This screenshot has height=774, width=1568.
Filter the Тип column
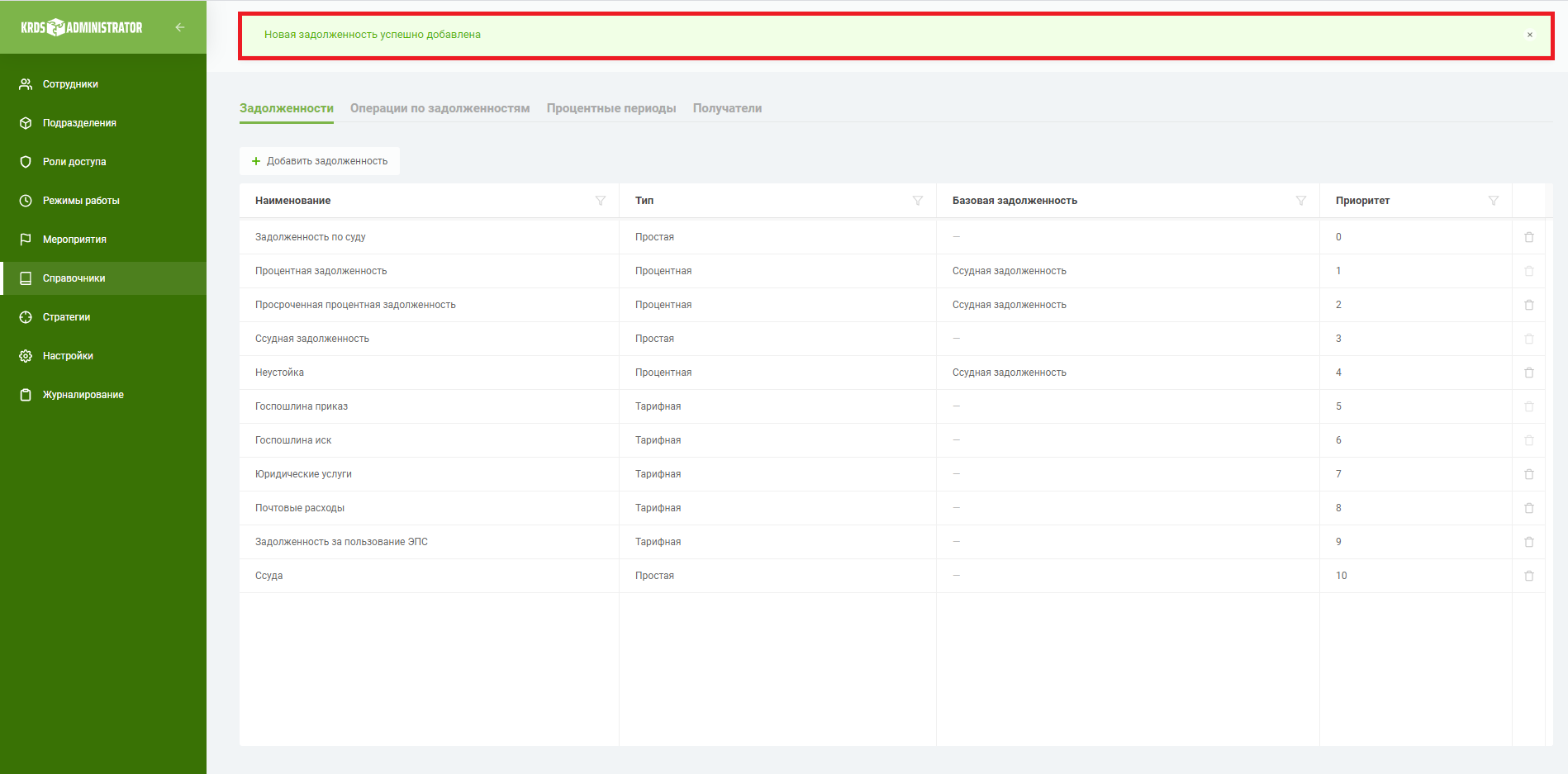(x=918, y=201)
